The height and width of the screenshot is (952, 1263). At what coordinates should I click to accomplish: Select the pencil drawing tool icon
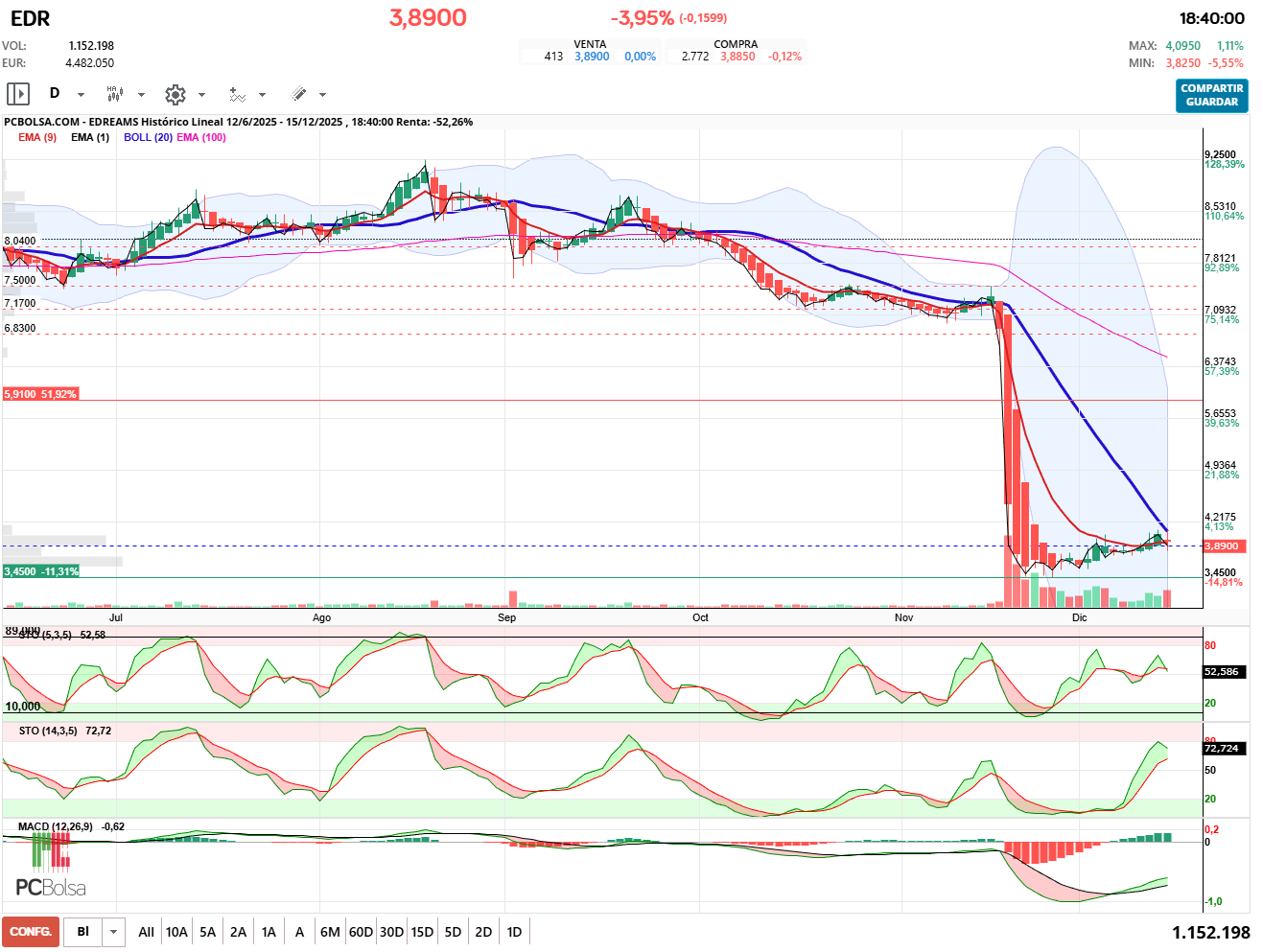(298, 94)
